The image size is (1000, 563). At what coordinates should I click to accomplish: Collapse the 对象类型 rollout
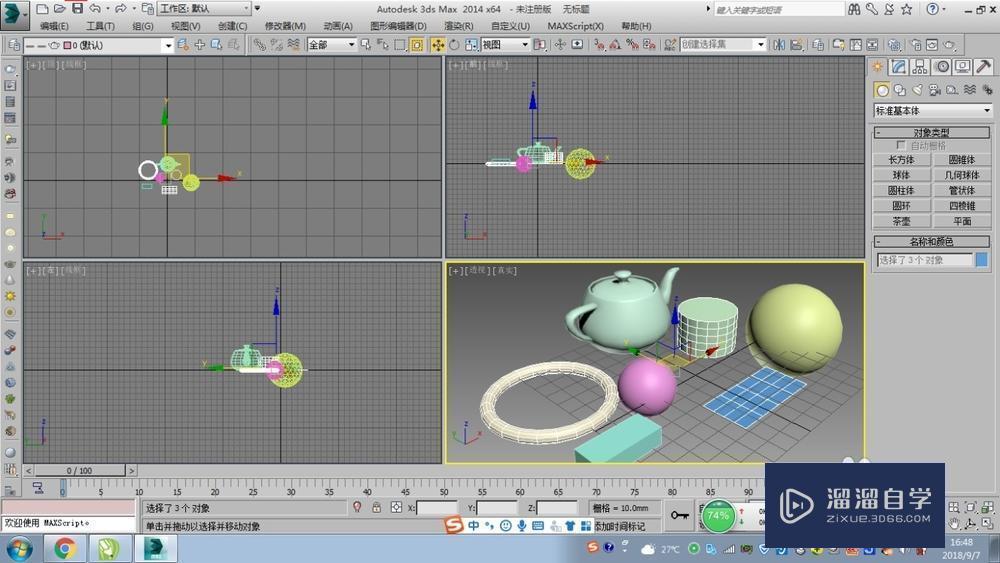tap(932, 132)
